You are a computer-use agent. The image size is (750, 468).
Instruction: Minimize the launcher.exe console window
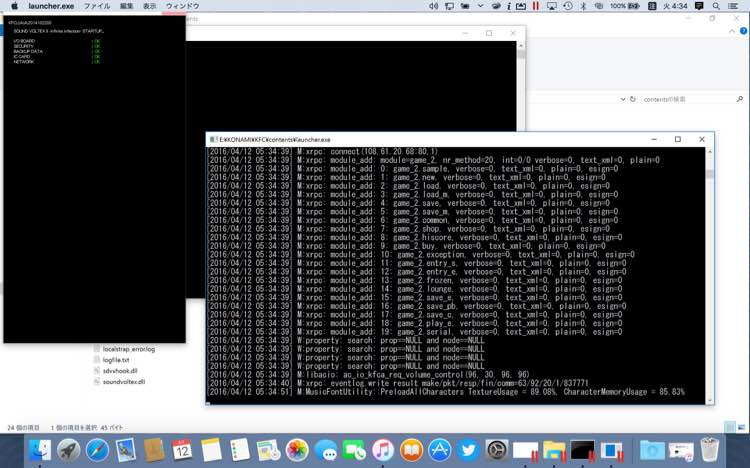click(654, 139)
